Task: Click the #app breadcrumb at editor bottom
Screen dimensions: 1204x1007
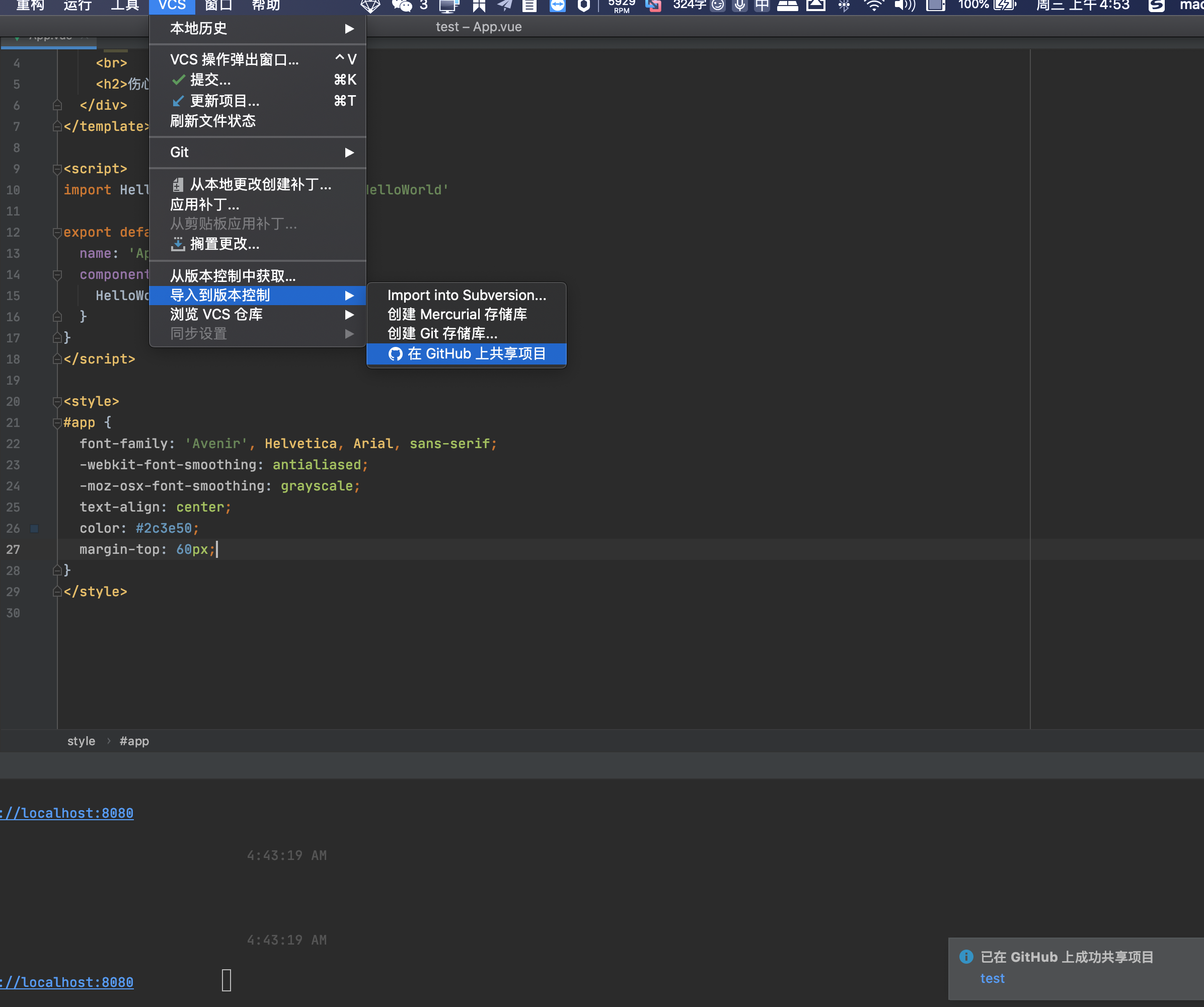Action: [134, 741]
